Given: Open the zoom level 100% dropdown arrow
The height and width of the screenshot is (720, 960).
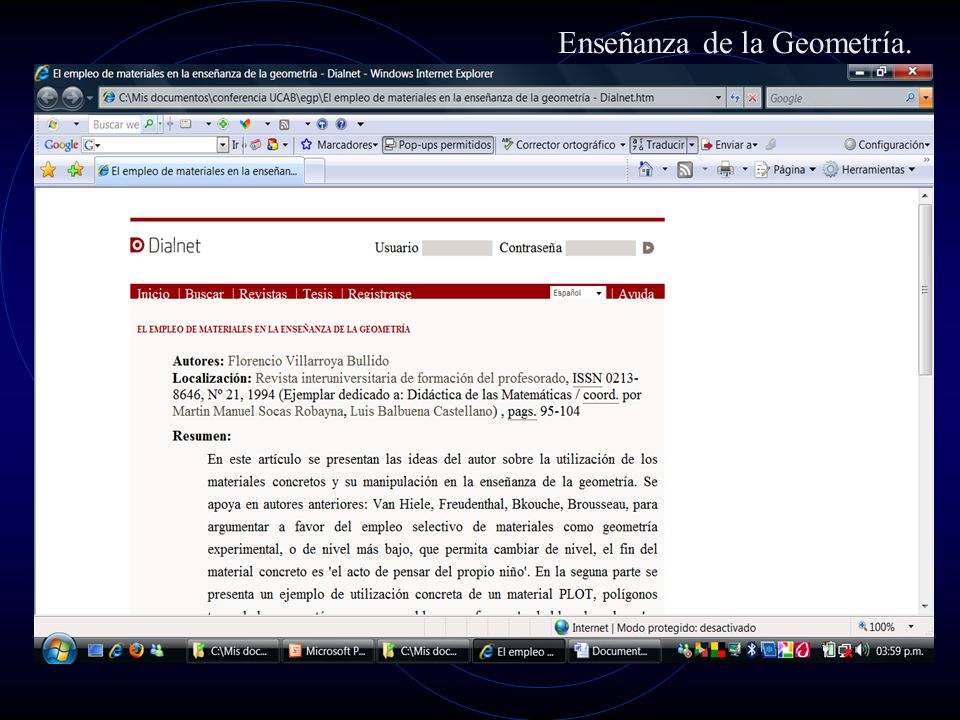Looking at the screenshot, I should point(911,627).
